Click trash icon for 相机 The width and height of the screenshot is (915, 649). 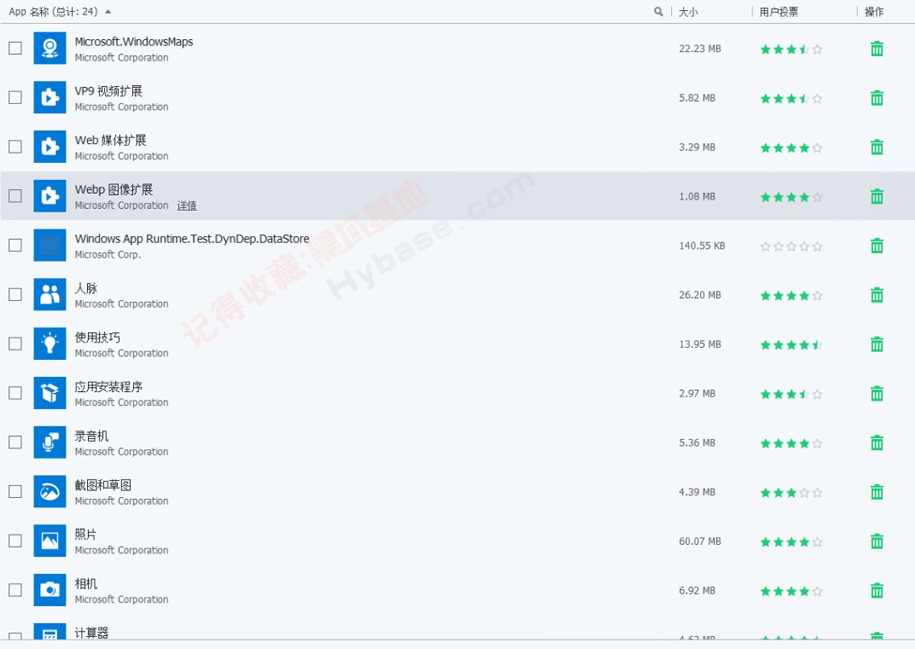(x=876, y=591)
